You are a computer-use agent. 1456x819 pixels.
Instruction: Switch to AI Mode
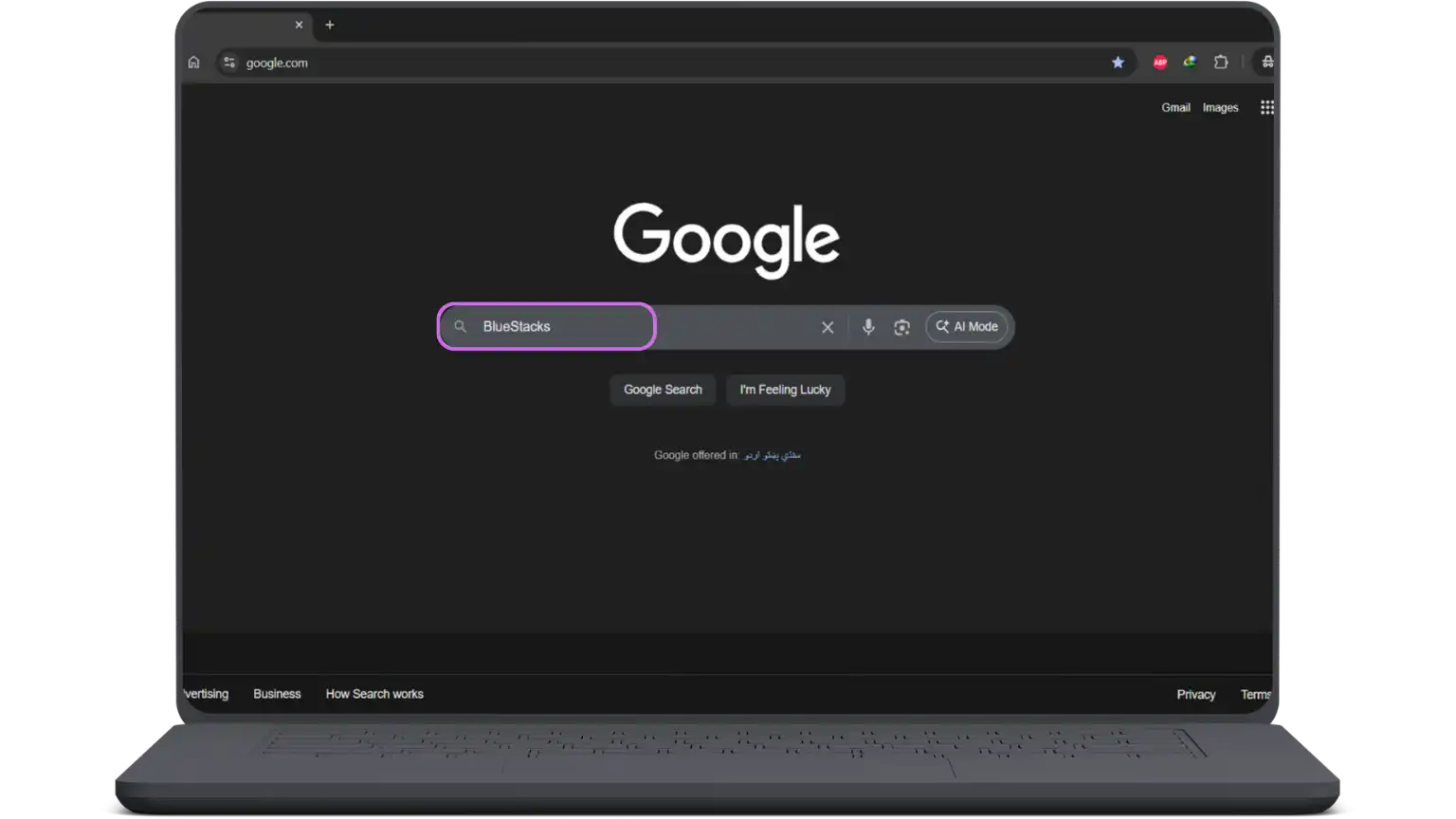pyautogui.click(x=967, y=327)
